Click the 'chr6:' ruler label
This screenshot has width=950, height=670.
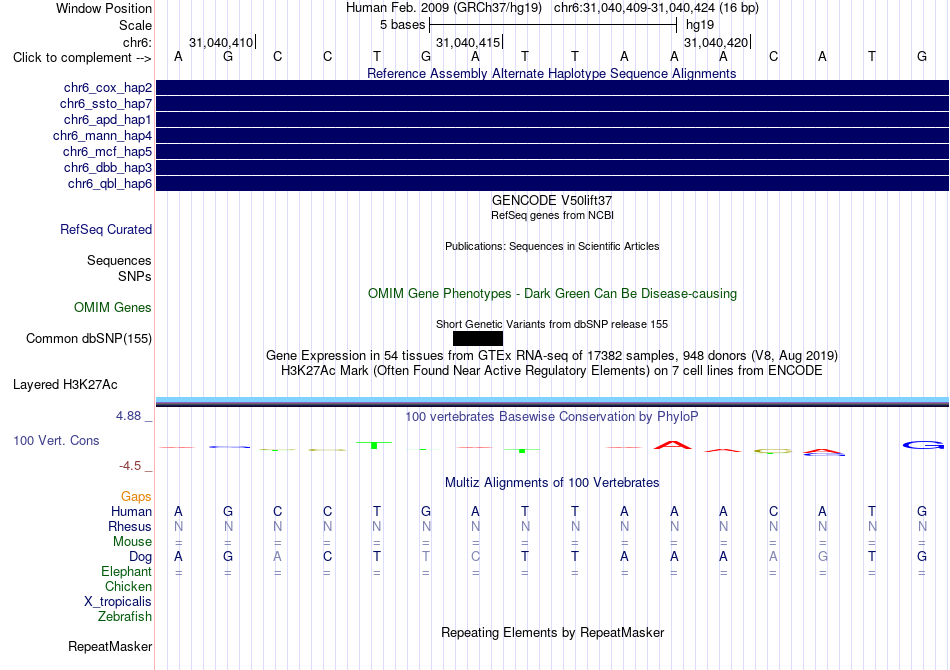(137, 42)
